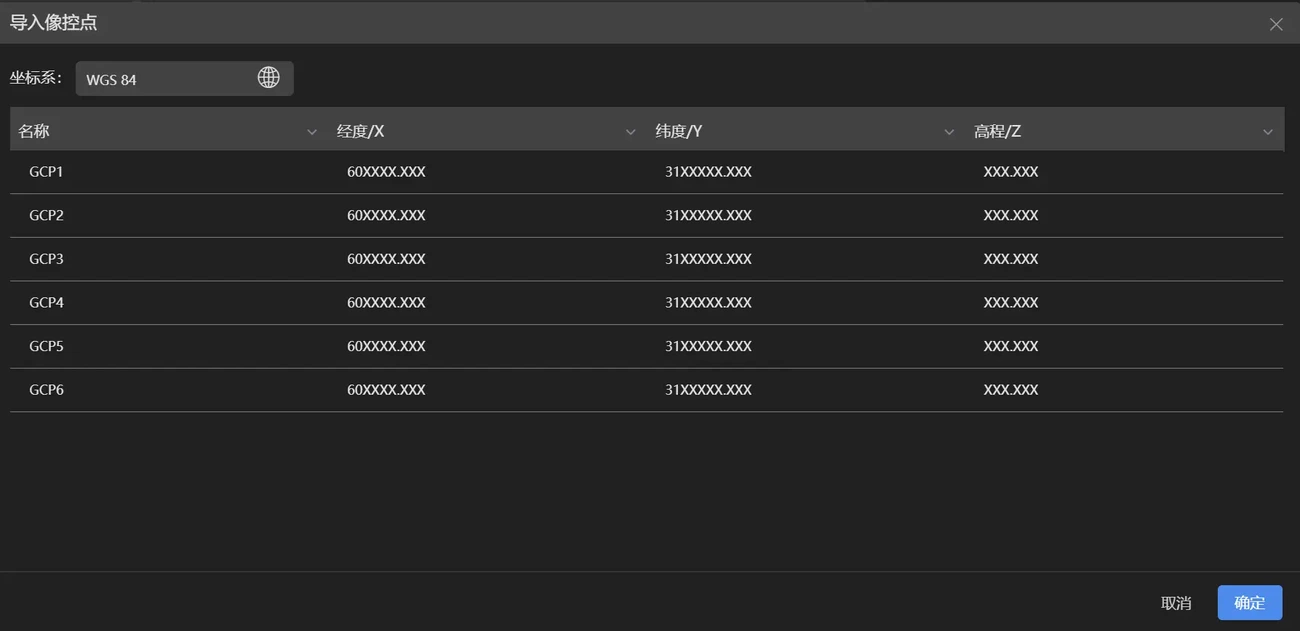The height and width of the screenshot is (631, 1300).
Task: Click GCP3 latitude value 31XXXXX.XXX
Action: click(708, 259)
